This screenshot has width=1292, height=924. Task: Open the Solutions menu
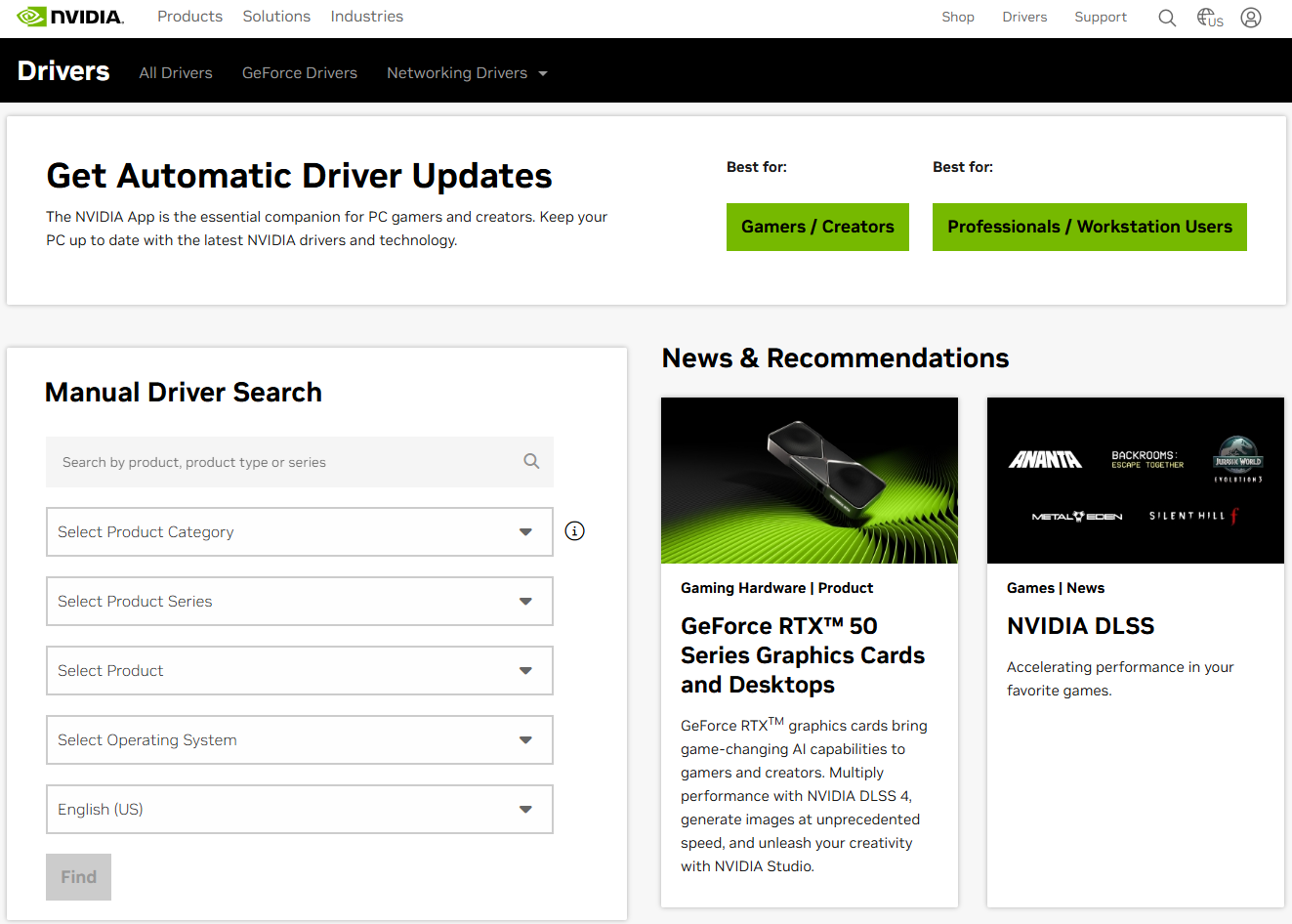276,17
